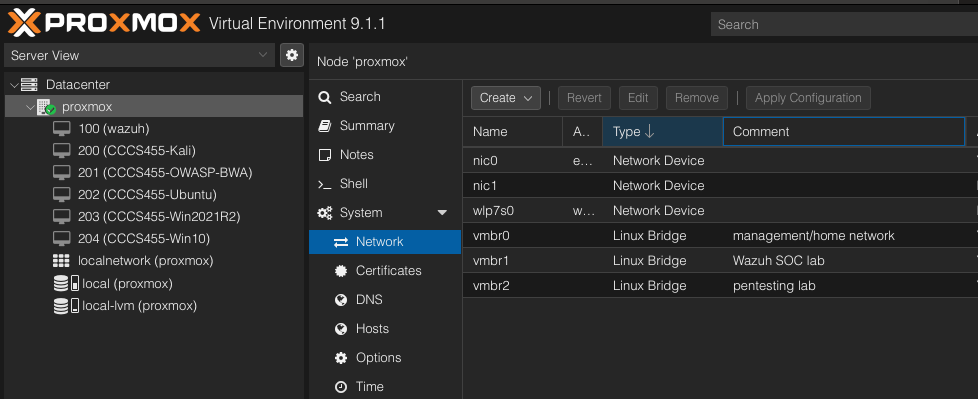Select the nic1 row name
This screenshot has width=978, height=399.
[485, 186]
